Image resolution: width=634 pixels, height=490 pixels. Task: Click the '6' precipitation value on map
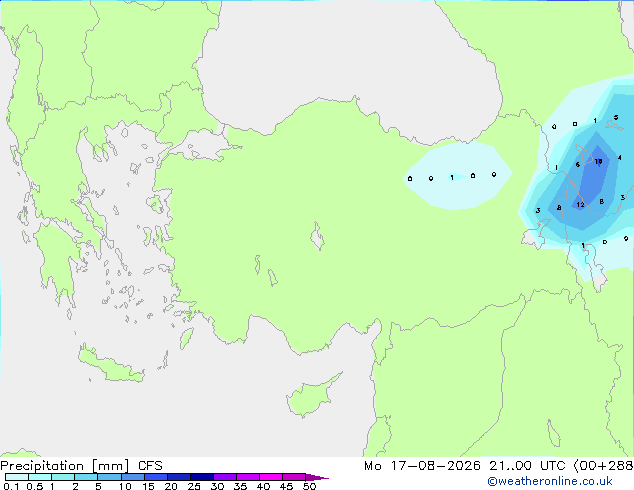pos(577,165)
